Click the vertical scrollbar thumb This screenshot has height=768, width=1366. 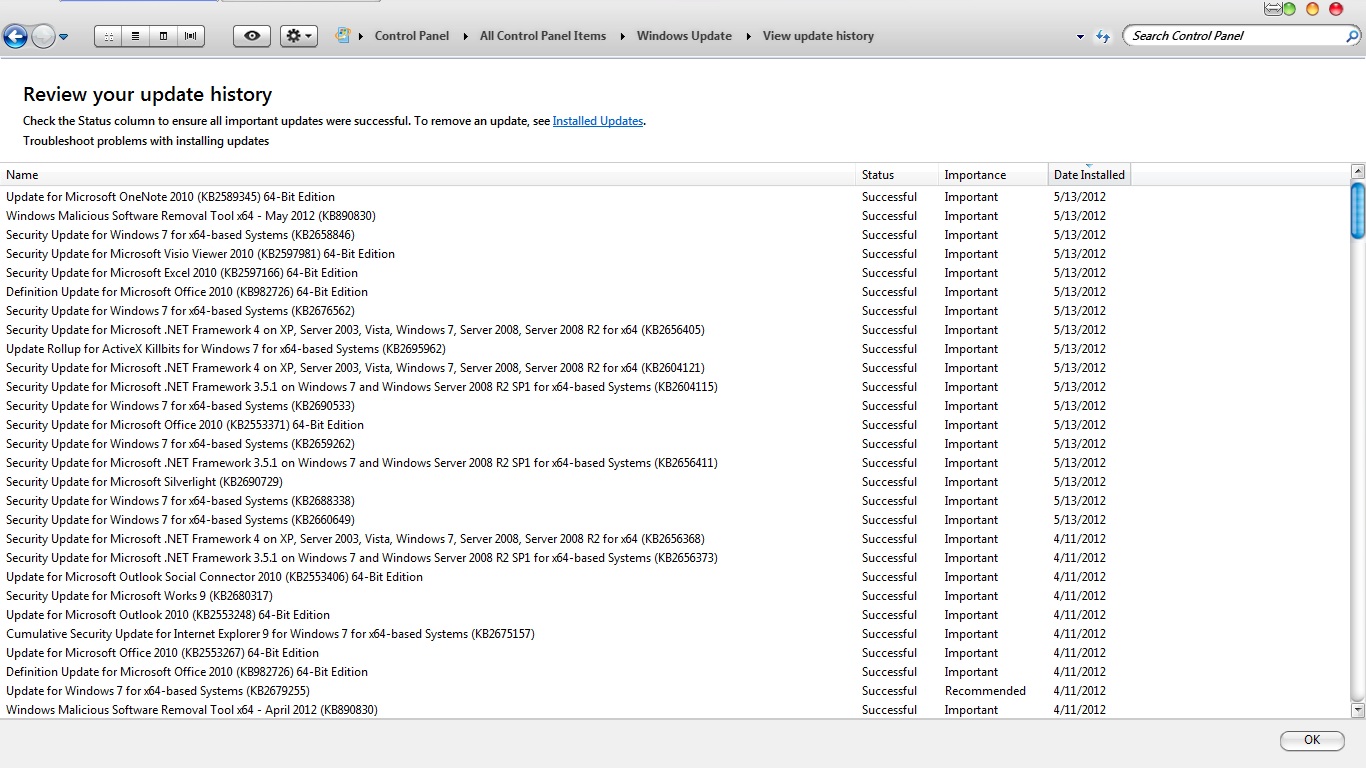[x=1358, y=210]
